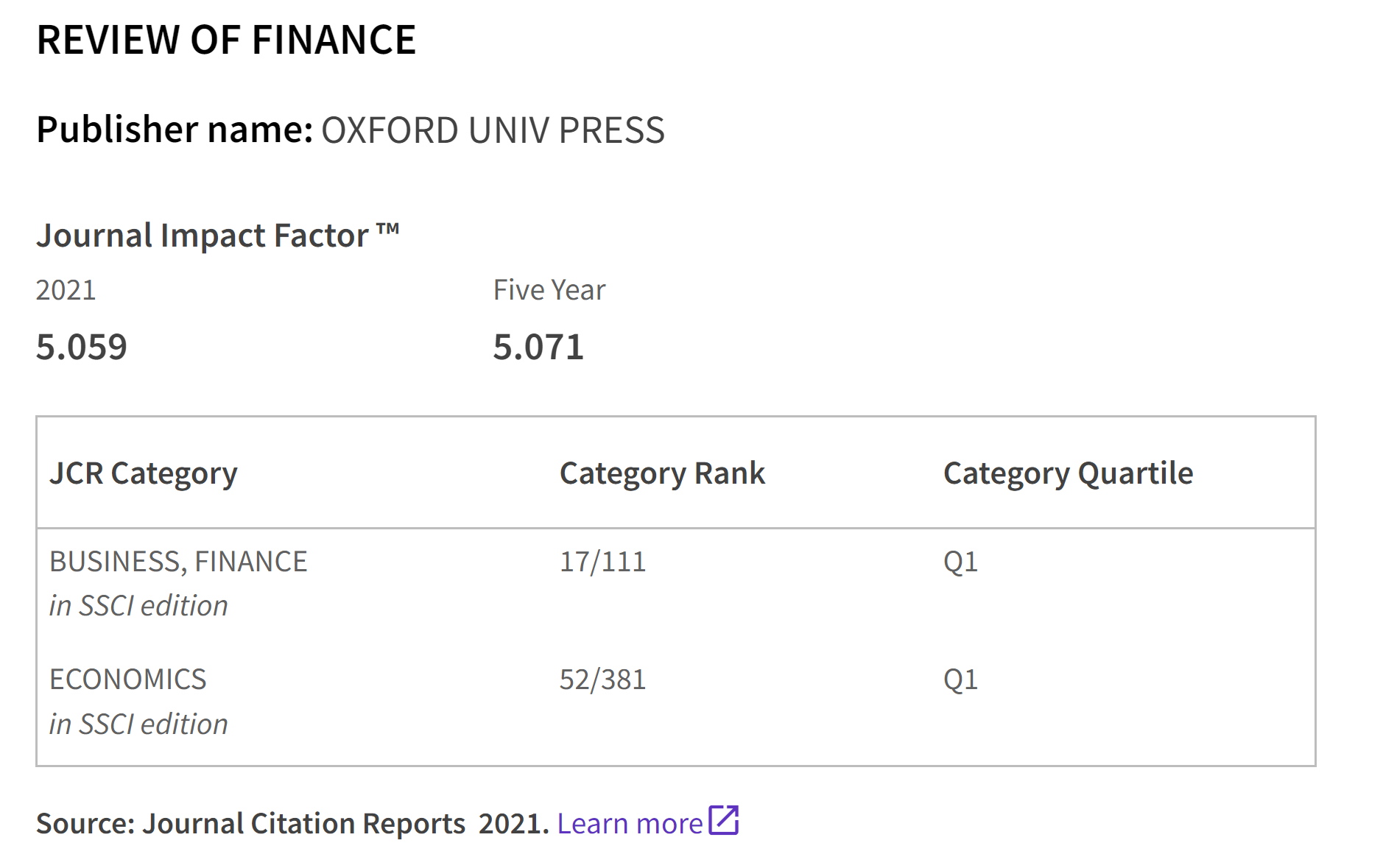The width and height of the screenshot is (1383, 868).
Task: Select the 2021 impact factor value 5.059
Action: [x=82, y=347]
